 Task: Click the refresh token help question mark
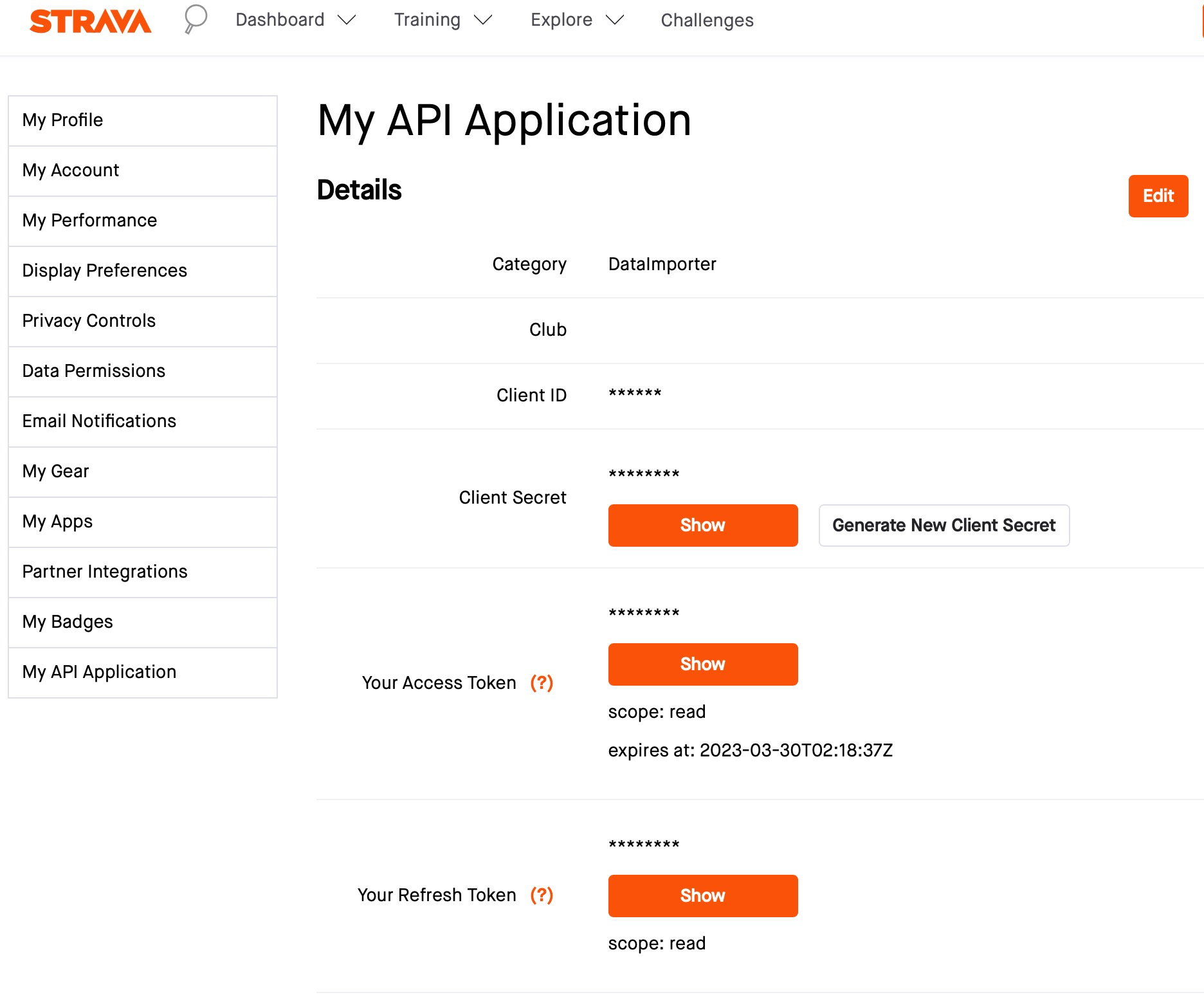click(x=542, y=895)
